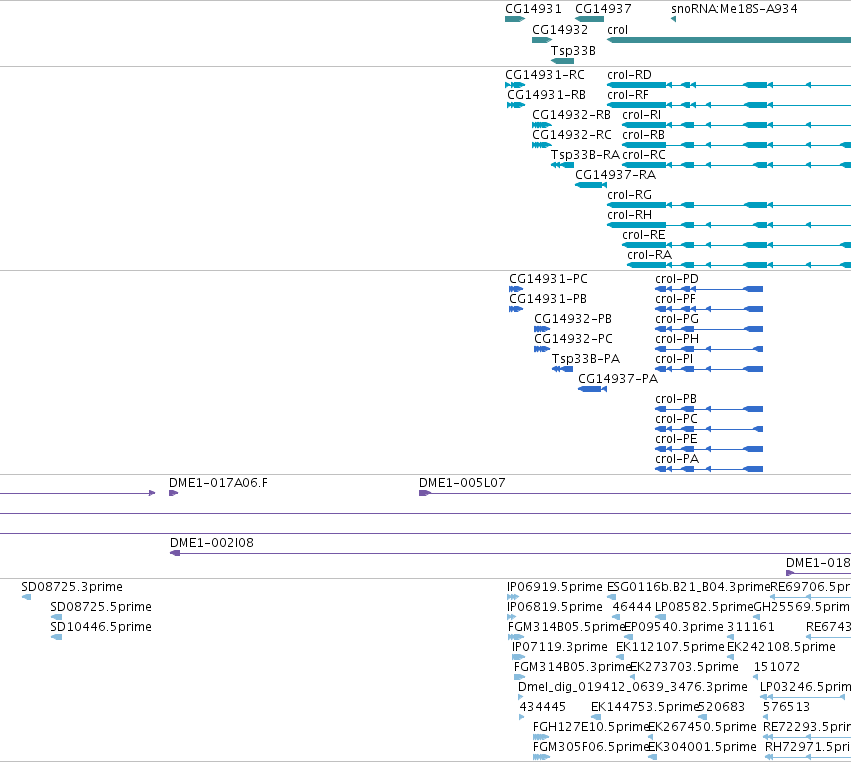Select the crol-RI transcript label
The height and width of the screenshot is (762, 851).
coord(642,115)
